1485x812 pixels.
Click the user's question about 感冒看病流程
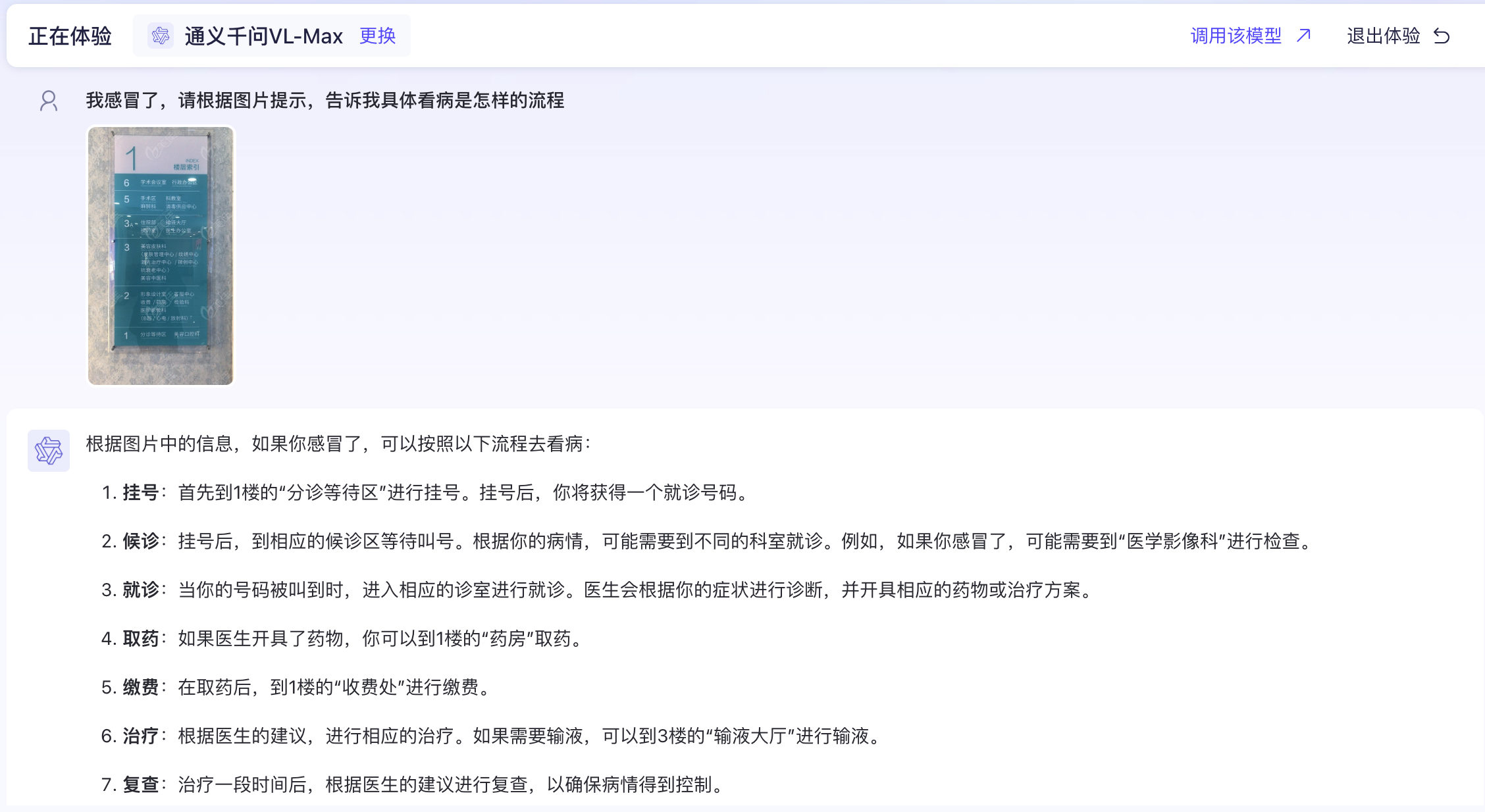click(x=325, y=100)
